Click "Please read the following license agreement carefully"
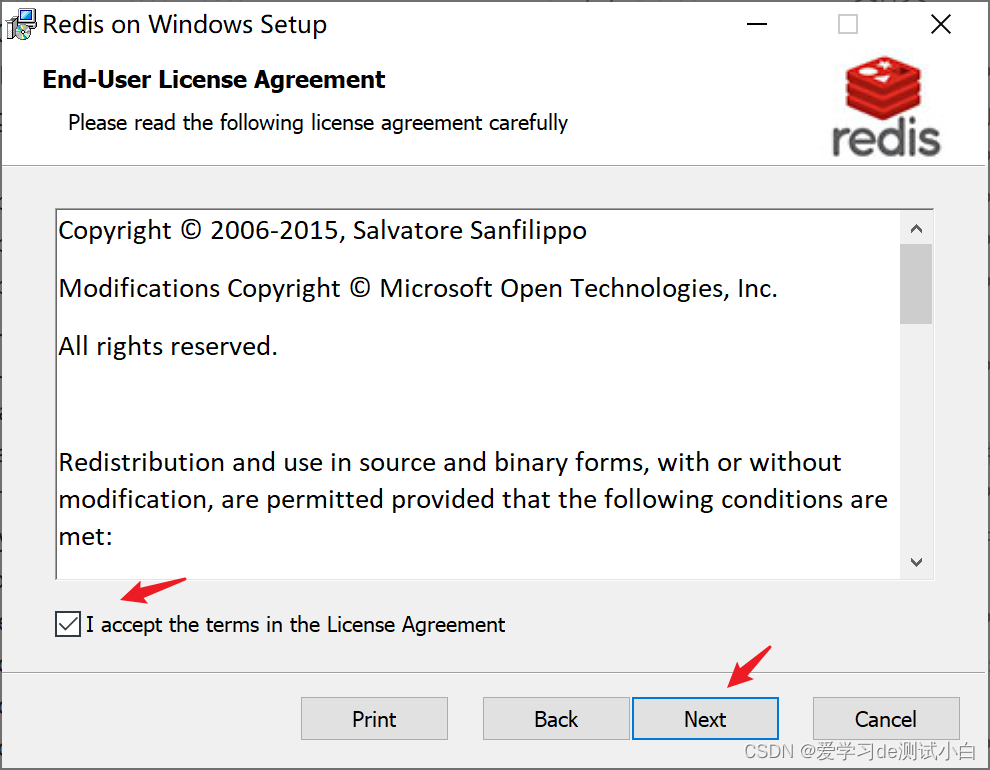This screenshot has height=770, width=990. coord(318,122)
